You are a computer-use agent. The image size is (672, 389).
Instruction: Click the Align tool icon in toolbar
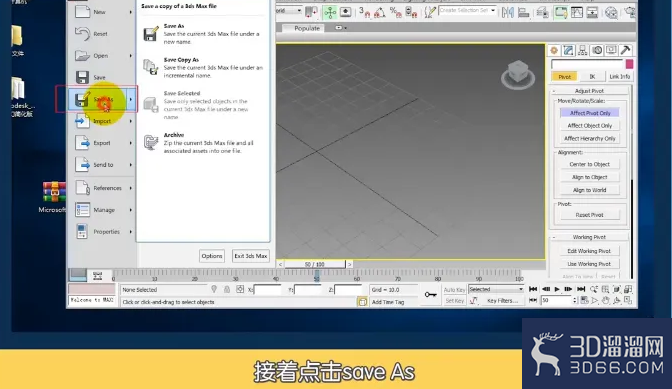[523, 12]
